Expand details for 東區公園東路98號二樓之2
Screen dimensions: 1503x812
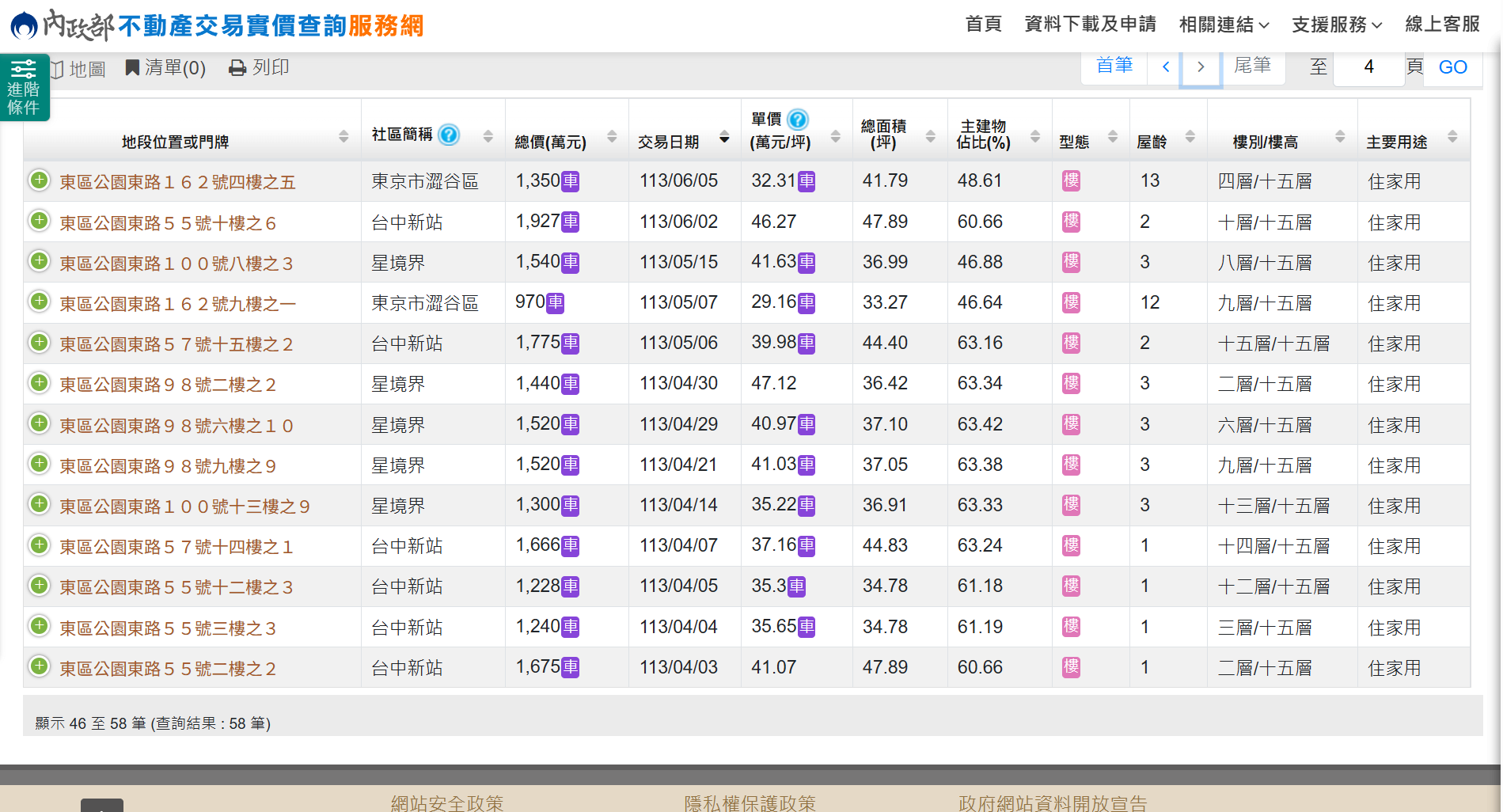point(39,383)
